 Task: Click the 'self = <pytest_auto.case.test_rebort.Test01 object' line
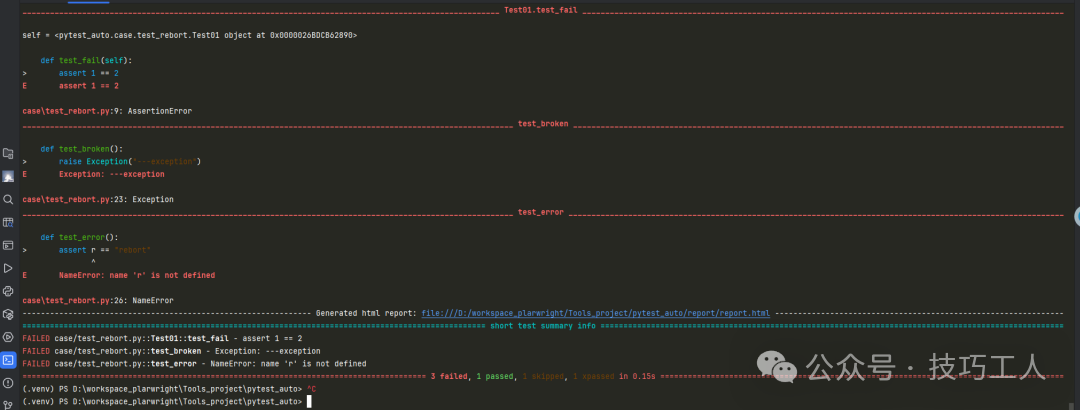[189, 34]
